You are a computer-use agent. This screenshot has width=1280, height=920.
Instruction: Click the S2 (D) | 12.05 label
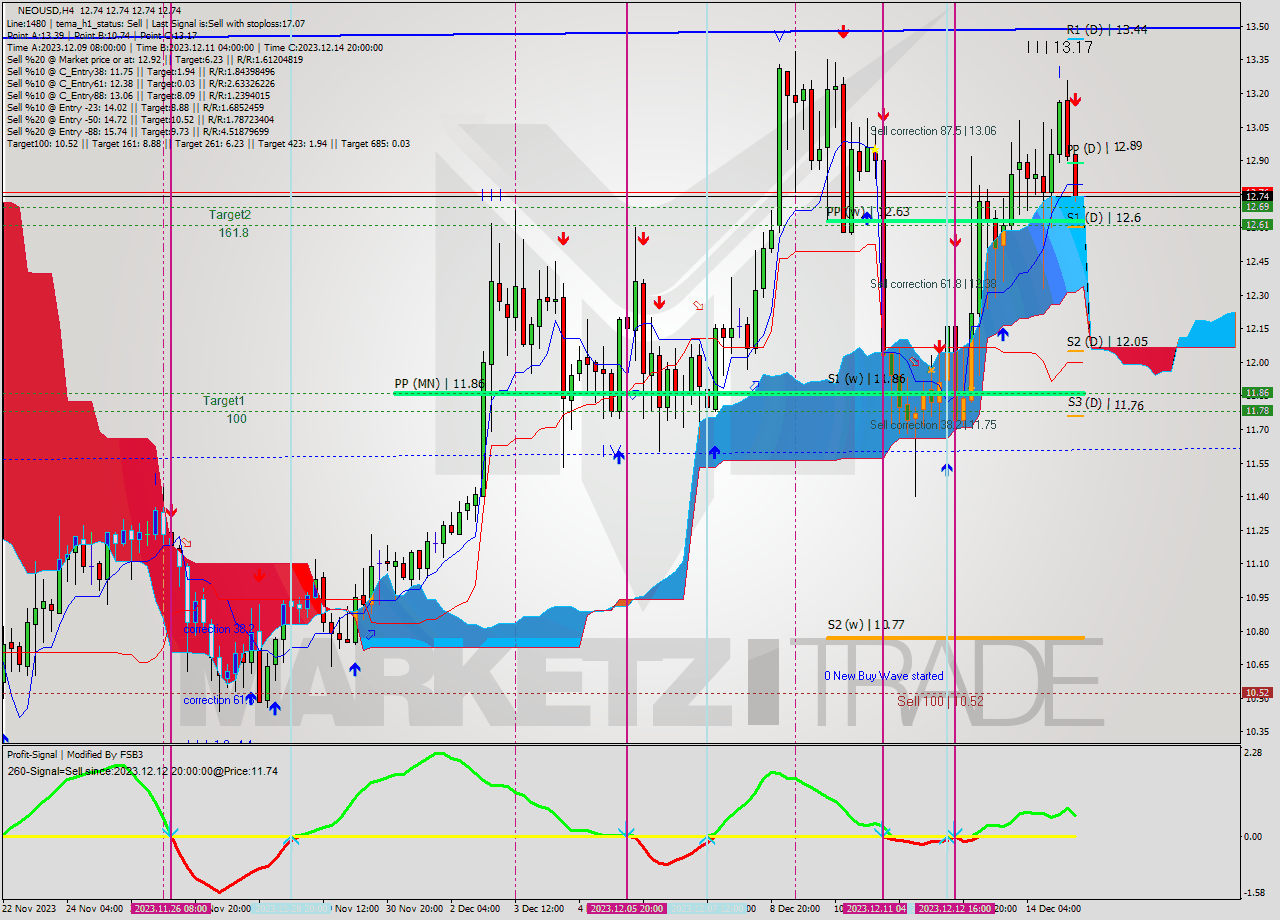point(1106,341)
